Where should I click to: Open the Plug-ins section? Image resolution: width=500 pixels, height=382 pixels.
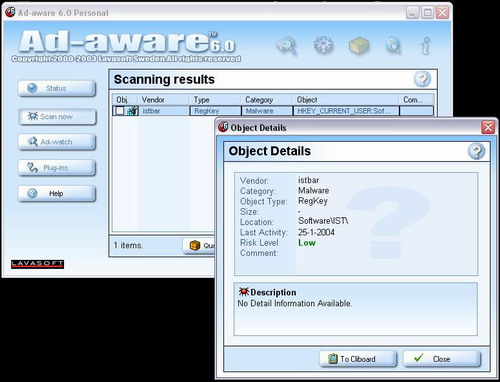coord(57,168)
